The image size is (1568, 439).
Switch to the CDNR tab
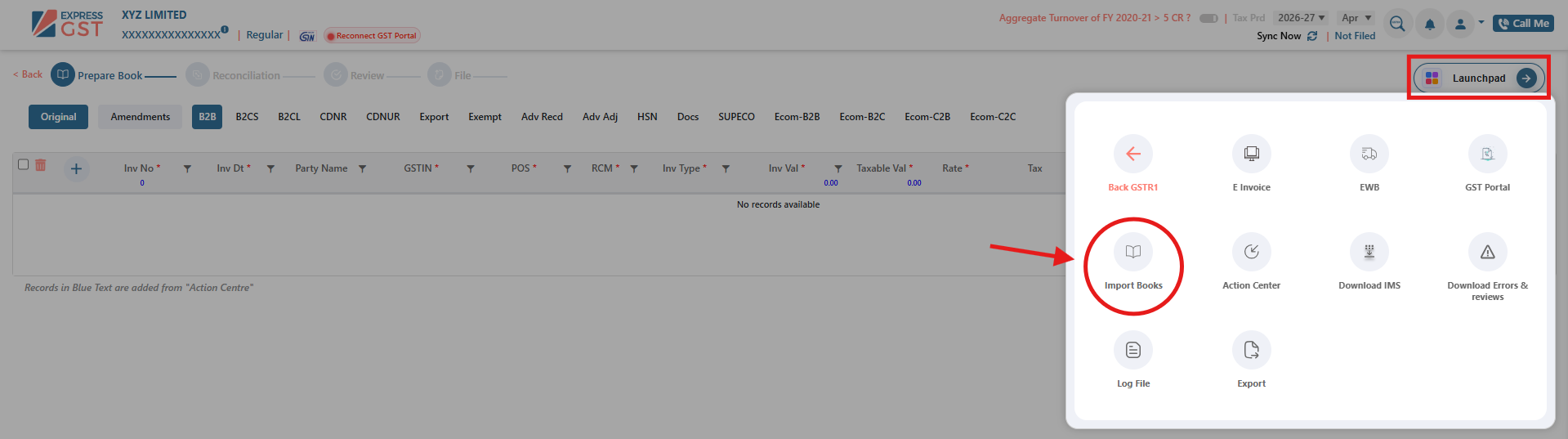(333, 117)
